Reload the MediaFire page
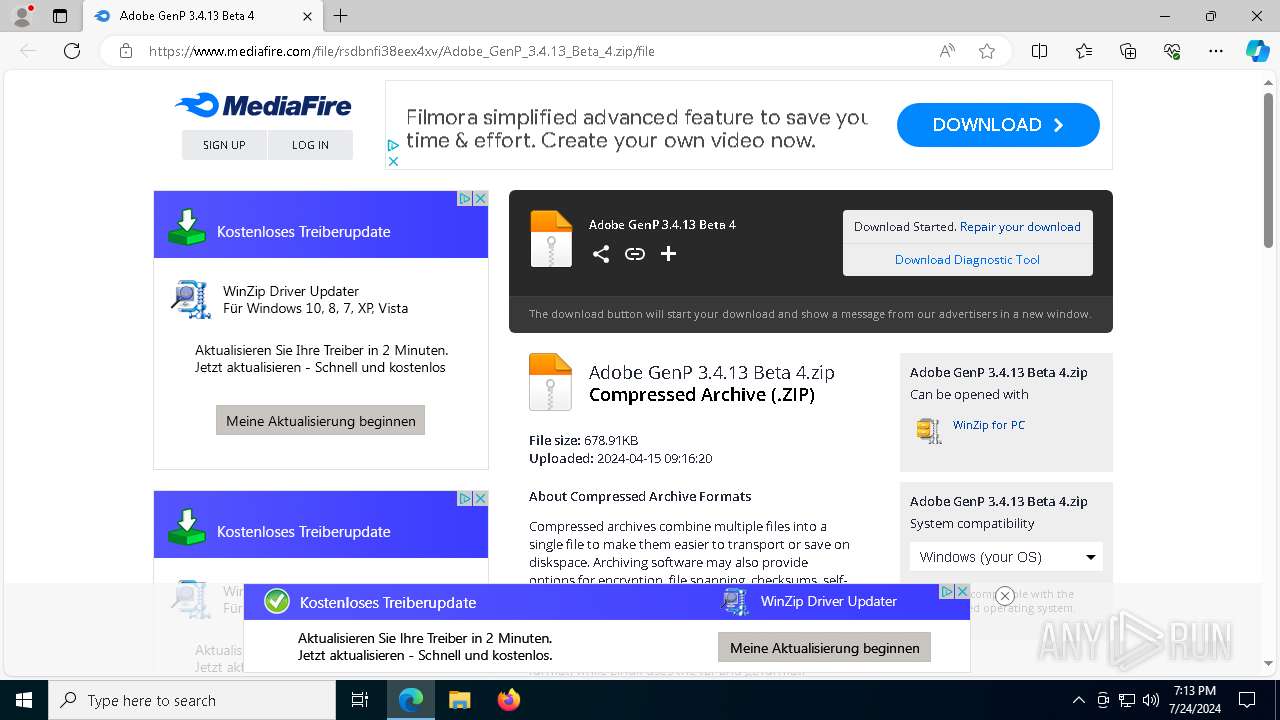Image resolution: width=1280 pixels, height=720 pixels. tap(72, 51)
